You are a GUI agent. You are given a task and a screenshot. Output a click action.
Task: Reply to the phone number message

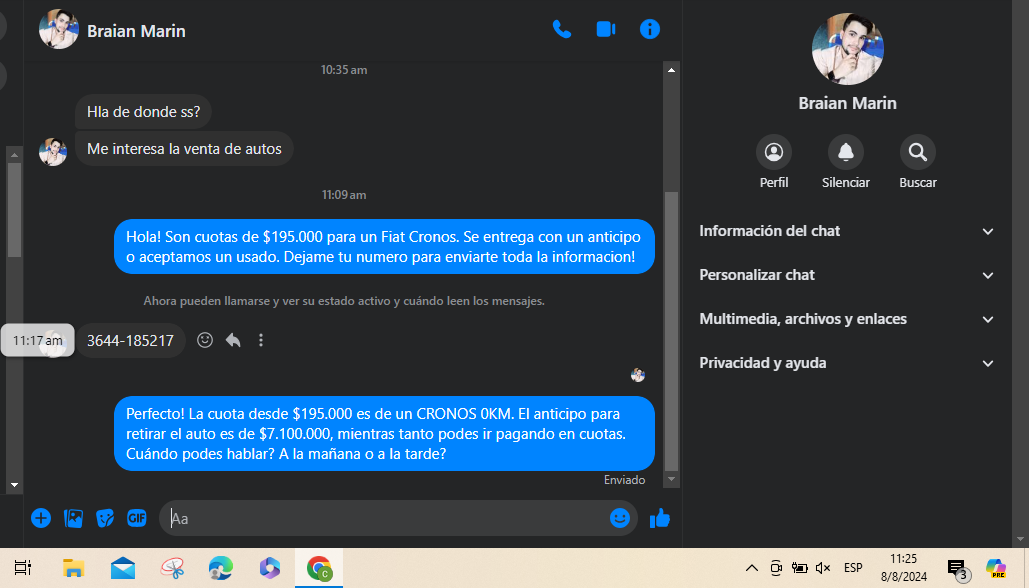click(x=233, y=340)
